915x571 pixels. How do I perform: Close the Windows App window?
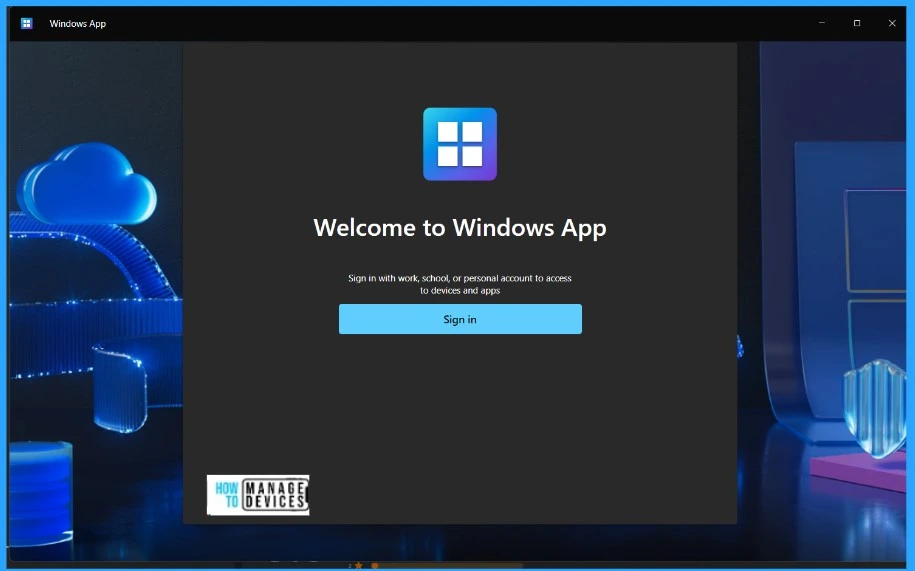[x=892, y=23]
